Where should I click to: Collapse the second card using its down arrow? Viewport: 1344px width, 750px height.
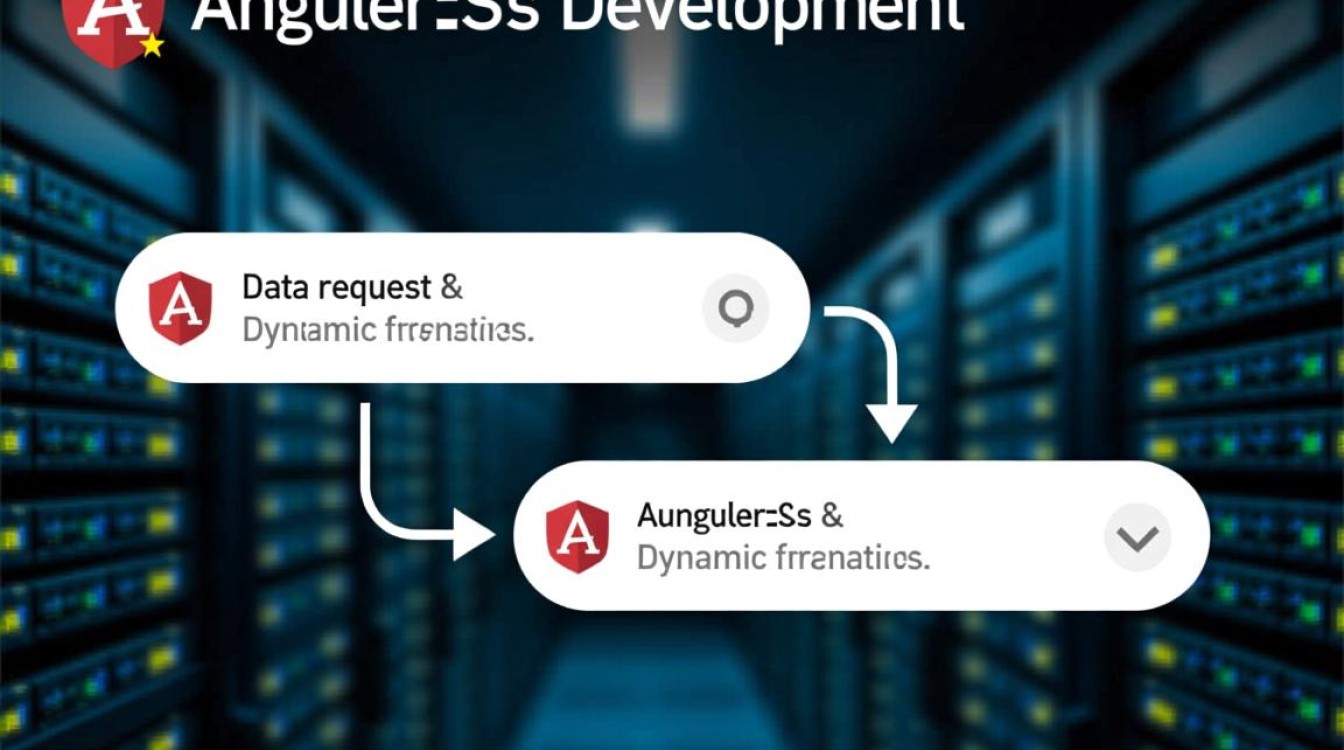pos(1135,536)
